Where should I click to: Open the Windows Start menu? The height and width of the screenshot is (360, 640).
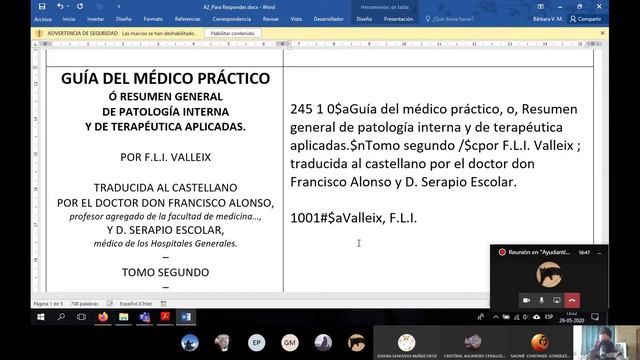click(x=40, y=317)
